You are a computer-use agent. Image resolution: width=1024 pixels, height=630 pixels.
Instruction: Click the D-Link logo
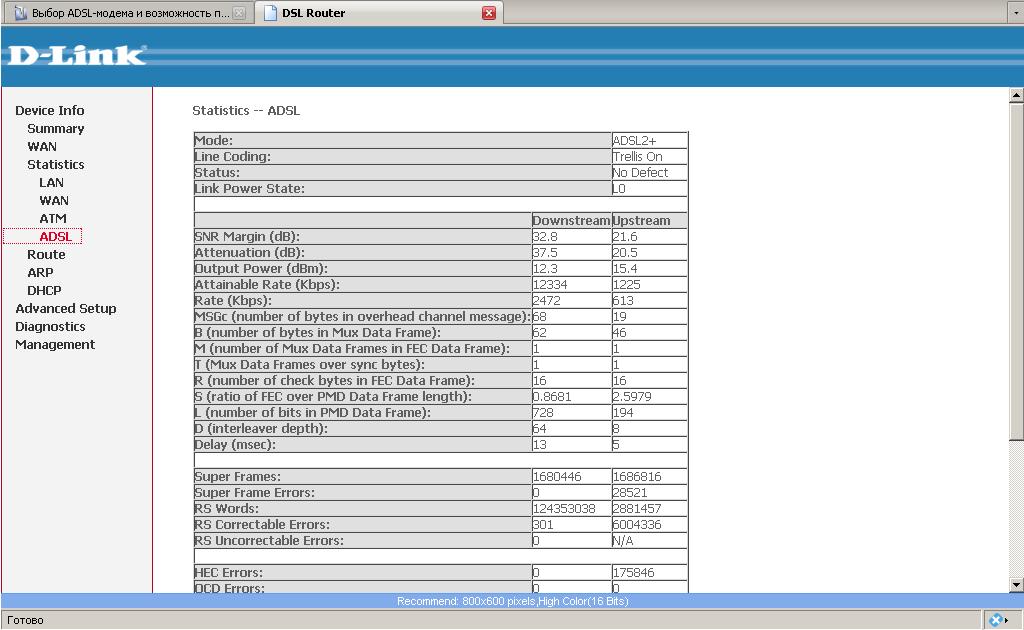76,55
